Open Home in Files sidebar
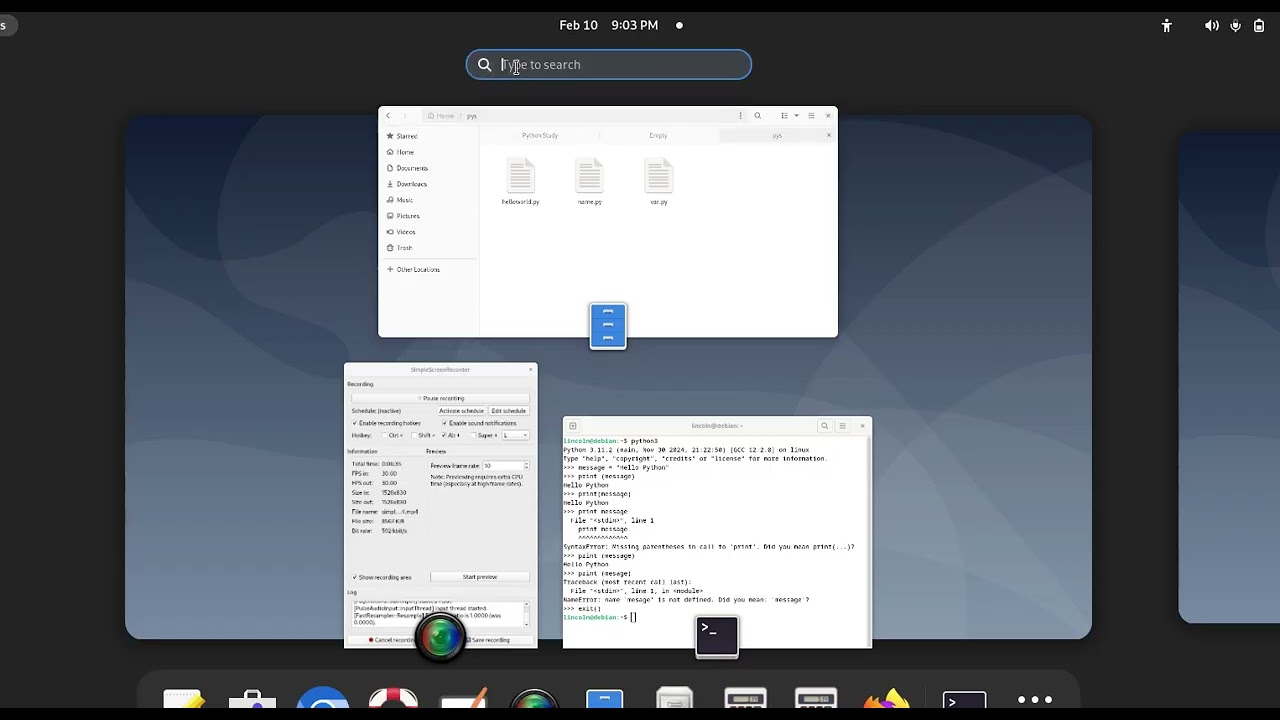This screenshot has width=1280, height=720. pyautogui.click(x=429, y=152)
